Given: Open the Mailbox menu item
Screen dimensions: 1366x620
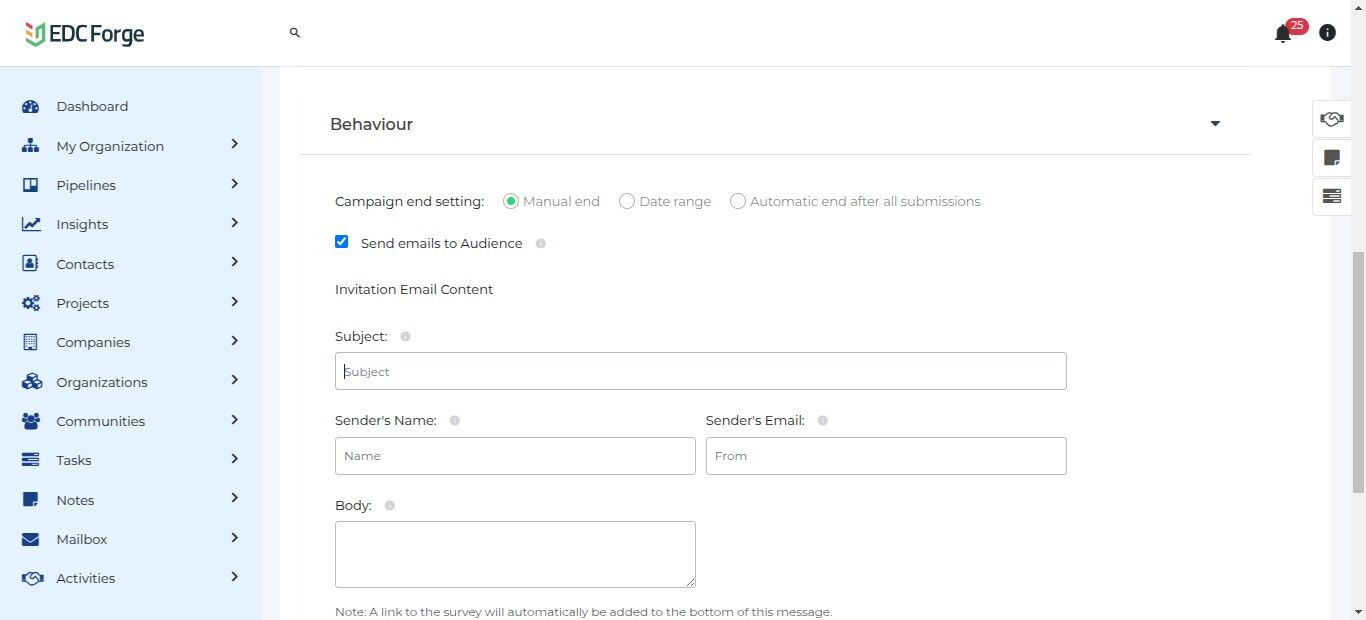Looking at the screenshot, I should 82,539.
